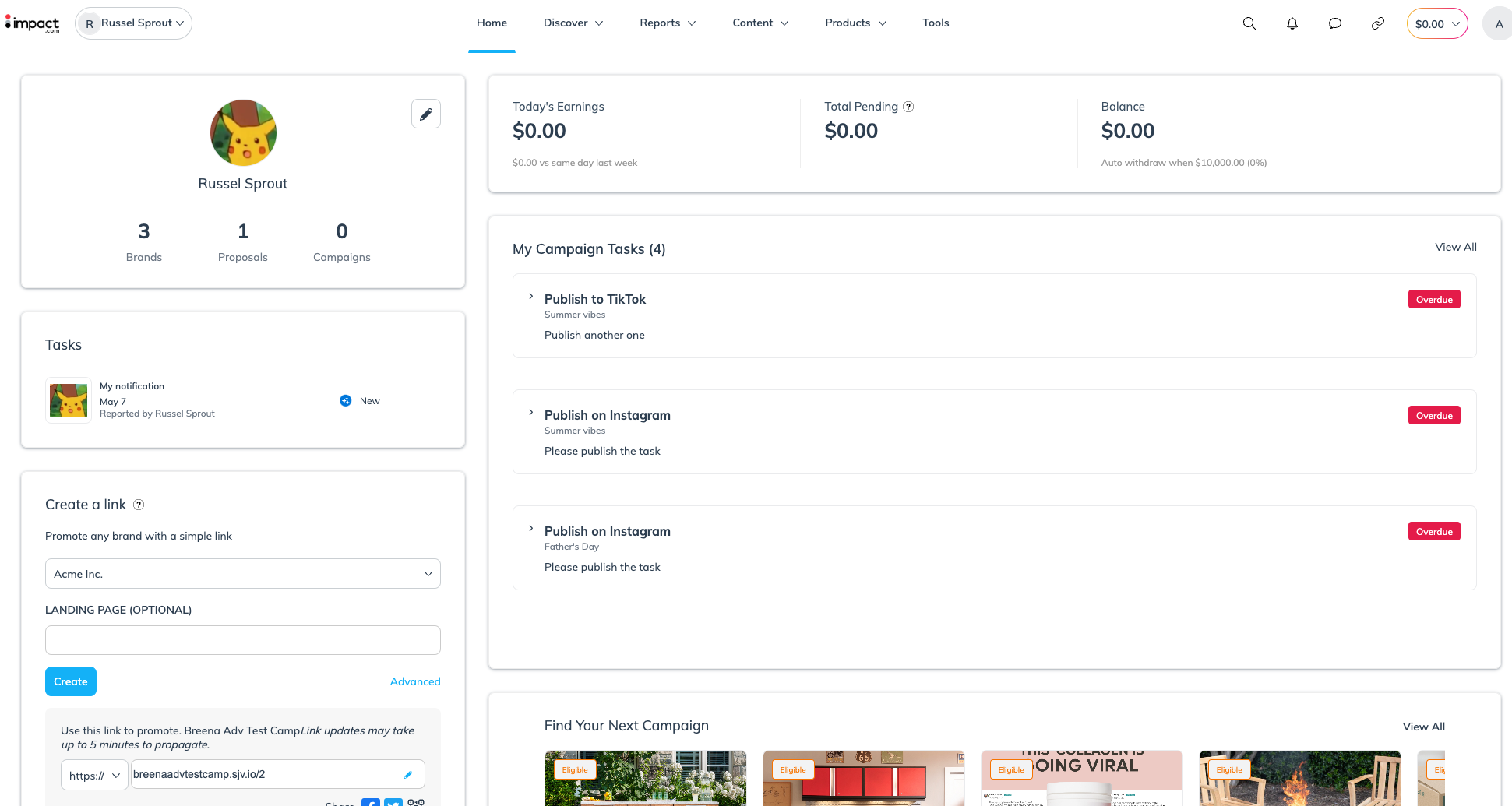Image resolution: width=1512 pixels, height=806 pixels.
Task: Click the impact.com logo
Action: 32,24
